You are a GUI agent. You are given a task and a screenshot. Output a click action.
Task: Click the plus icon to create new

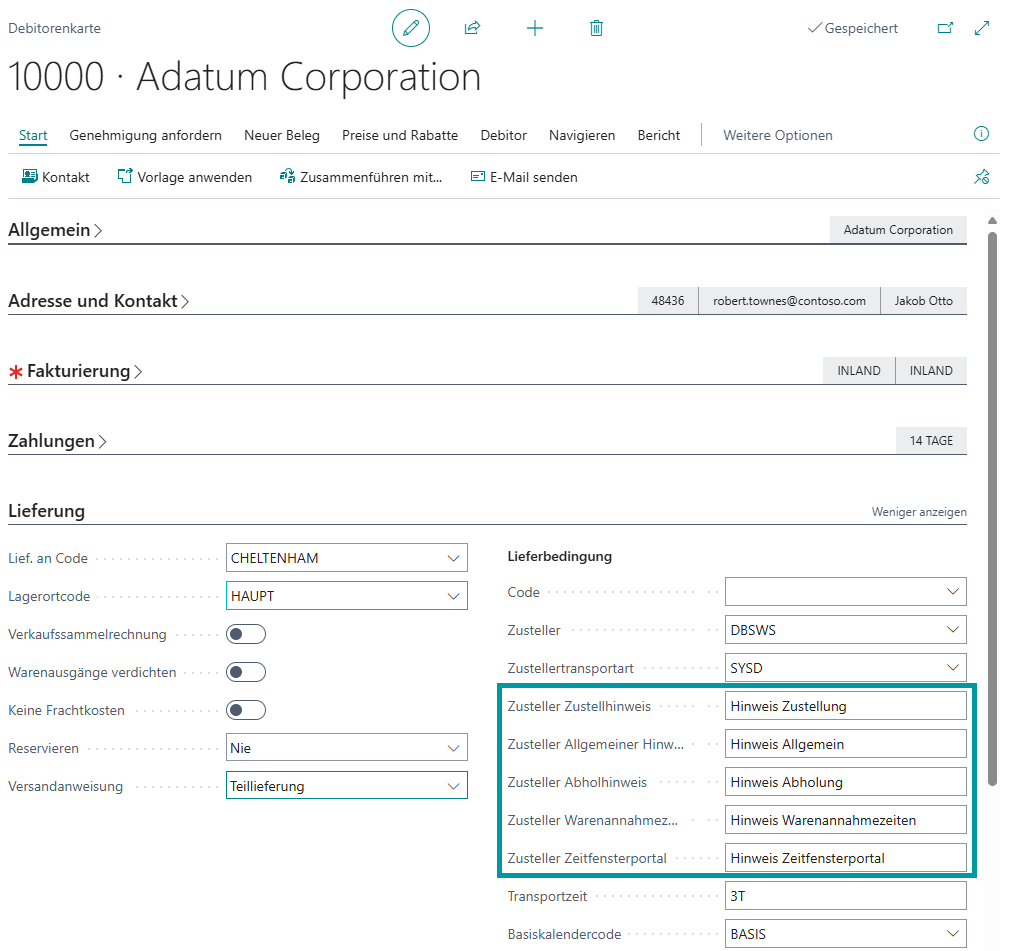click(x=535, y=28)
